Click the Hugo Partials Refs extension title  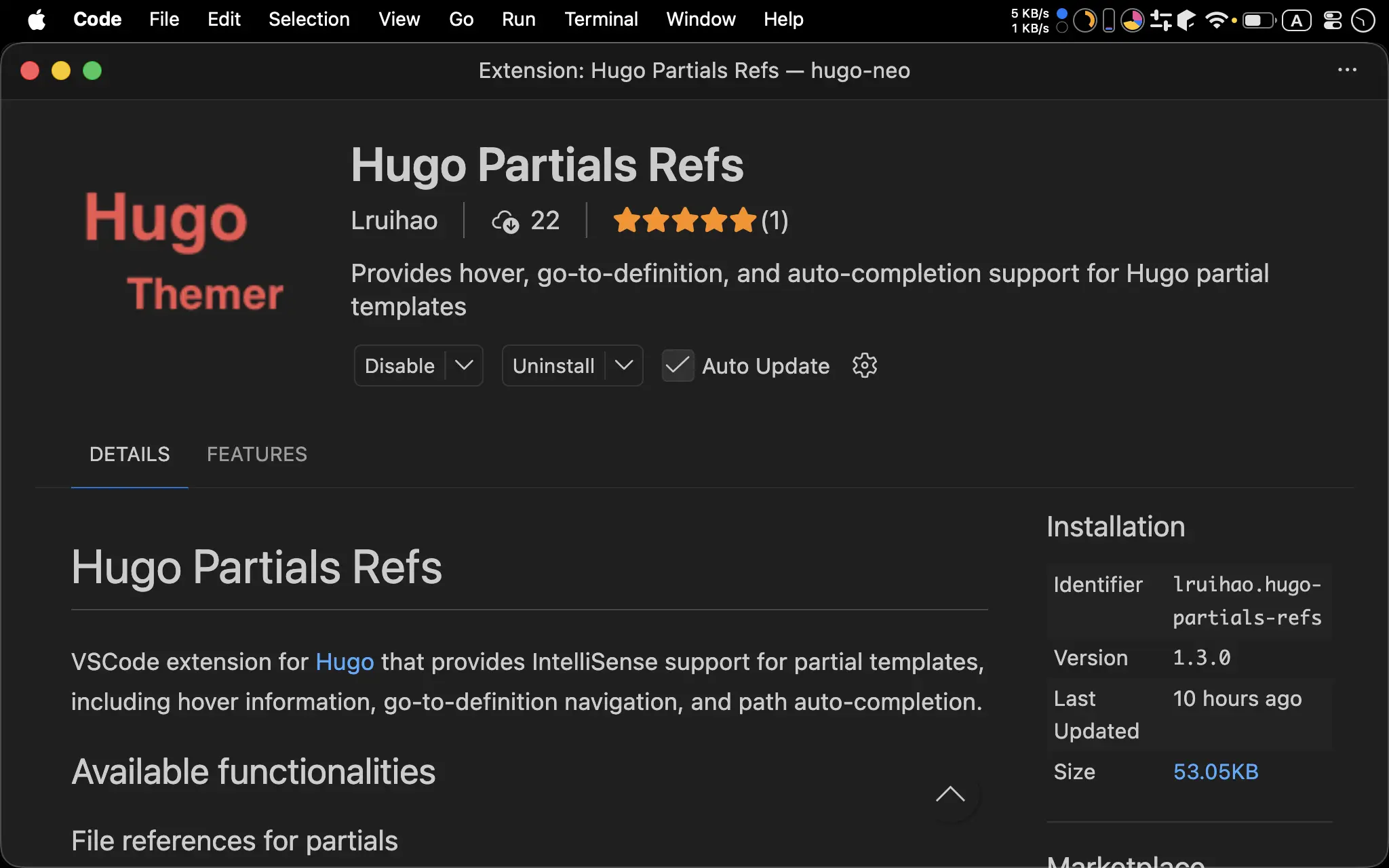point(547,165)
